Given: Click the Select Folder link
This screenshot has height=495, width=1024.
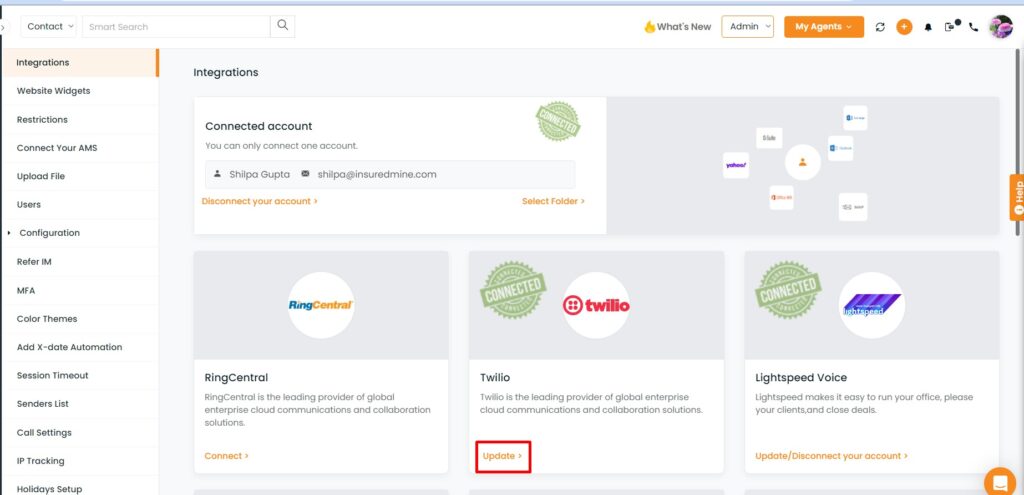Looking at the screenshot, I should pos(553,201).
